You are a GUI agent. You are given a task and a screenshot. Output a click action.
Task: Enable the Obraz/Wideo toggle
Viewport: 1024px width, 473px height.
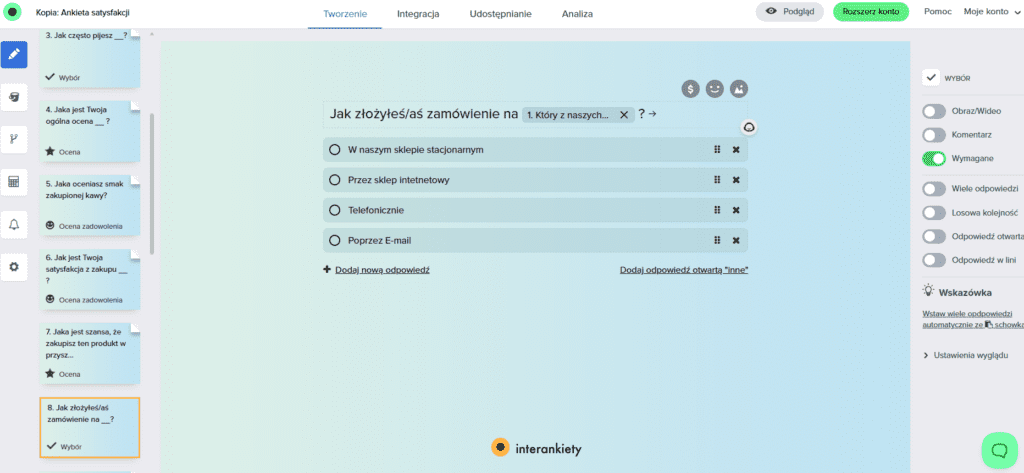(x=933, y=111)
